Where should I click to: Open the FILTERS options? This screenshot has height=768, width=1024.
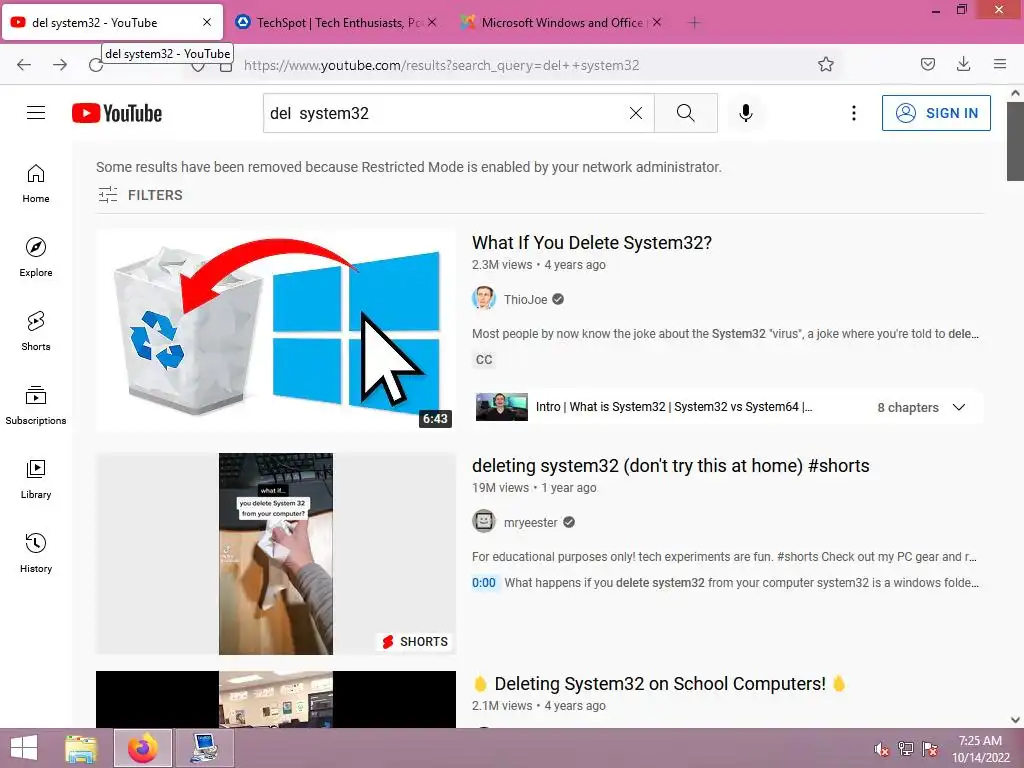140,195
